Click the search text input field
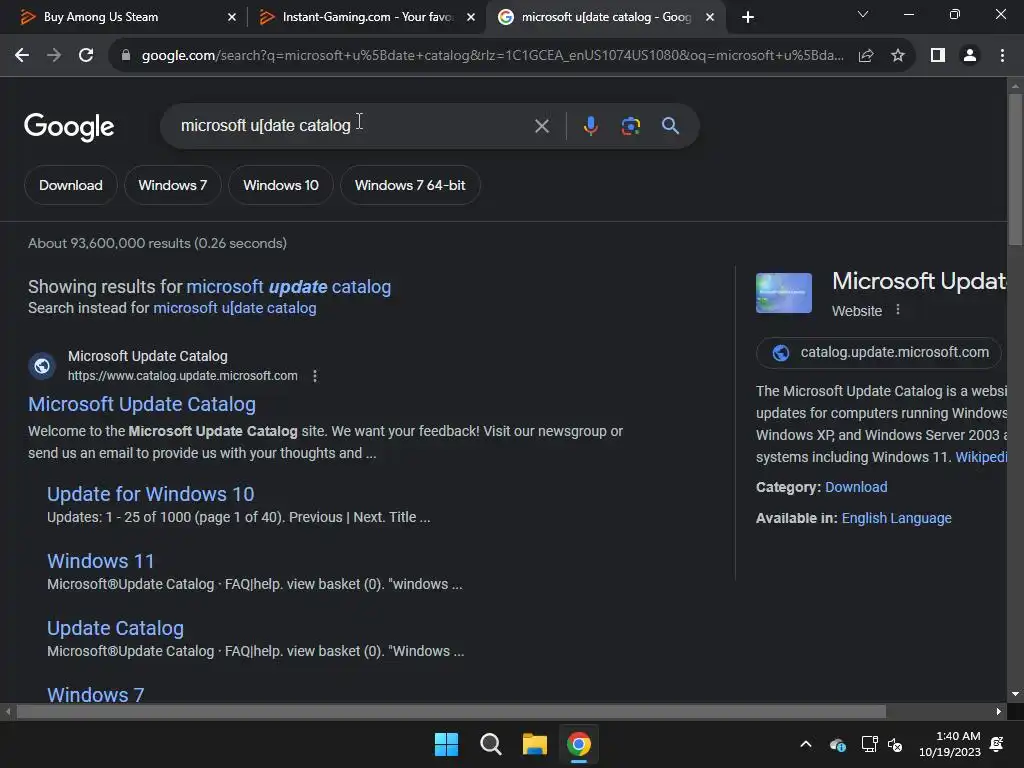This screenshot has width=1024, height=768. [353, 125]
